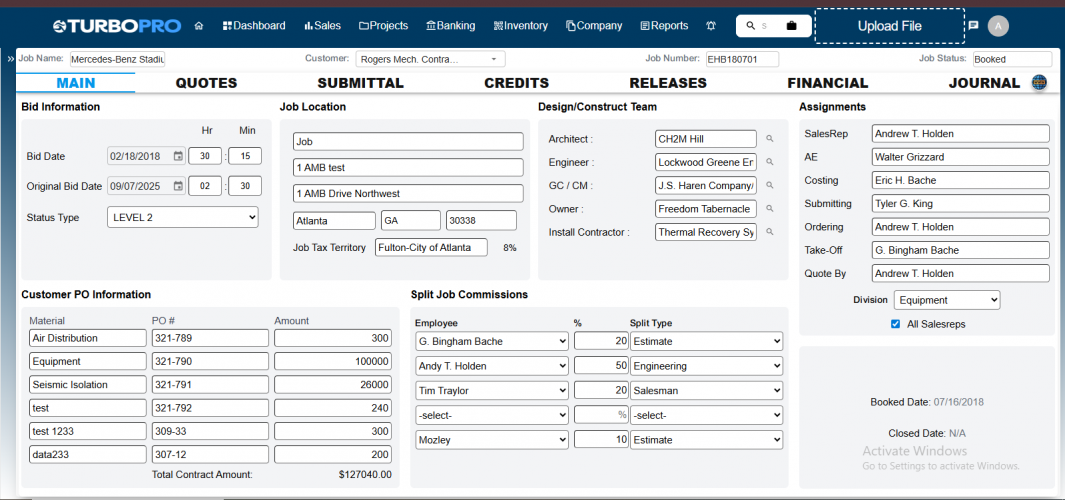Click the Bid Date hour field
Viewport: 1065px width, 500px height.
pos(205,156)
